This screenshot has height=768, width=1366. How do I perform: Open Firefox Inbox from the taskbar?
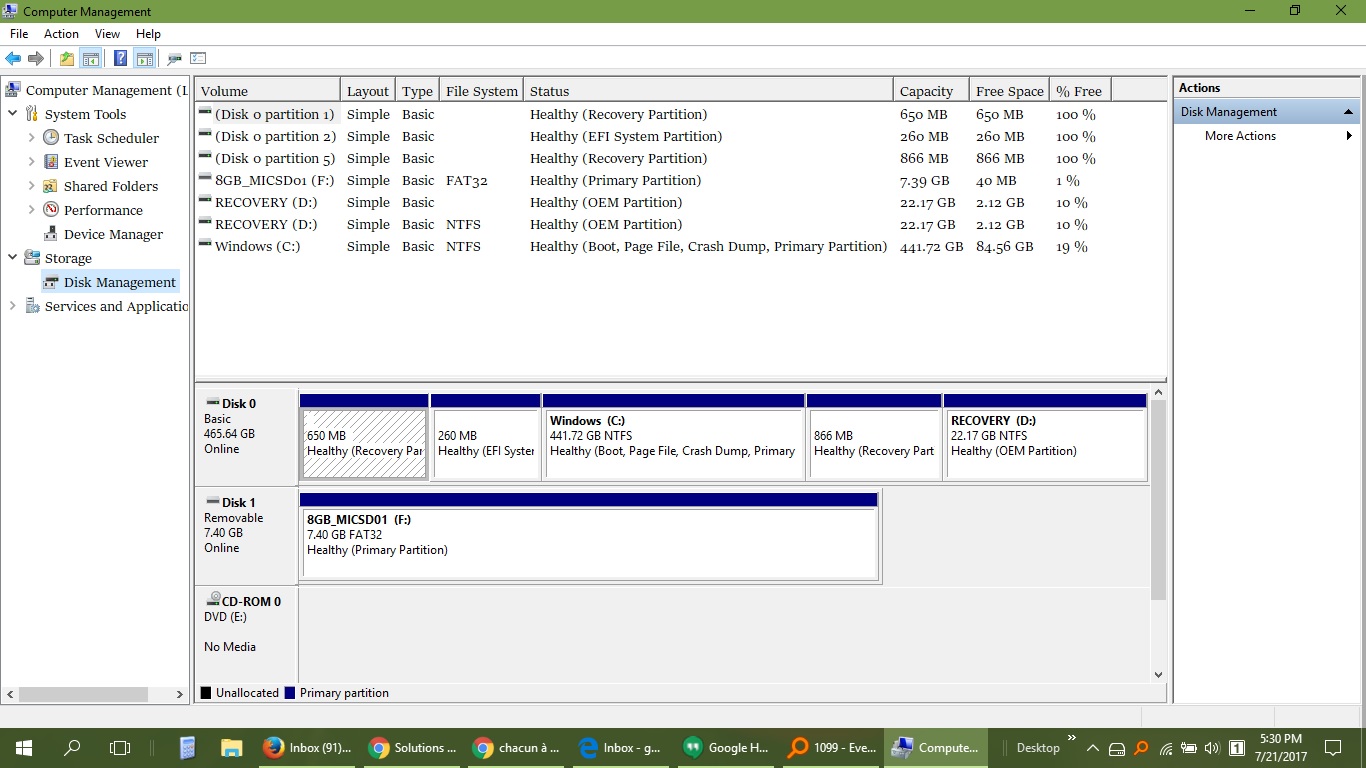[307, 748]
